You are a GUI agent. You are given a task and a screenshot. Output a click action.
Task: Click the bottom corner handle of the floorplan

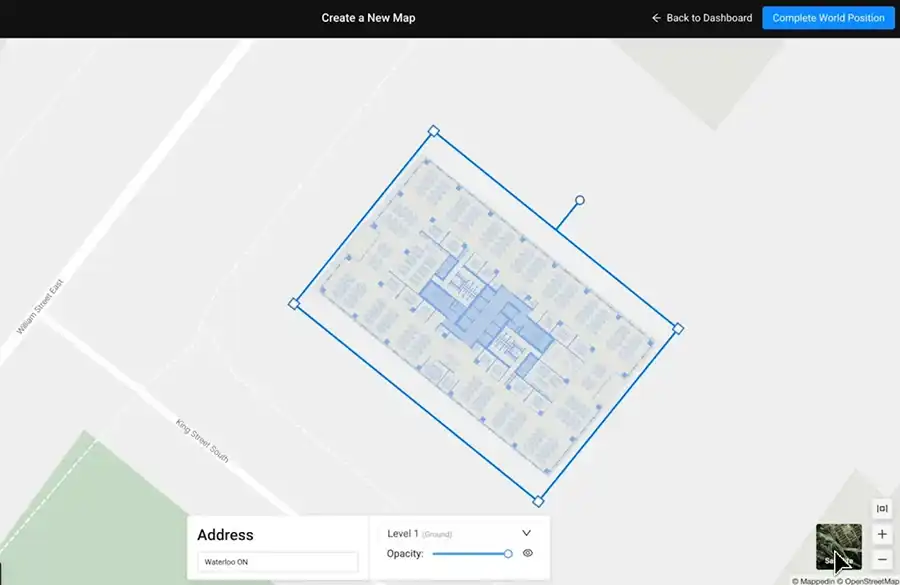(537, 500)
